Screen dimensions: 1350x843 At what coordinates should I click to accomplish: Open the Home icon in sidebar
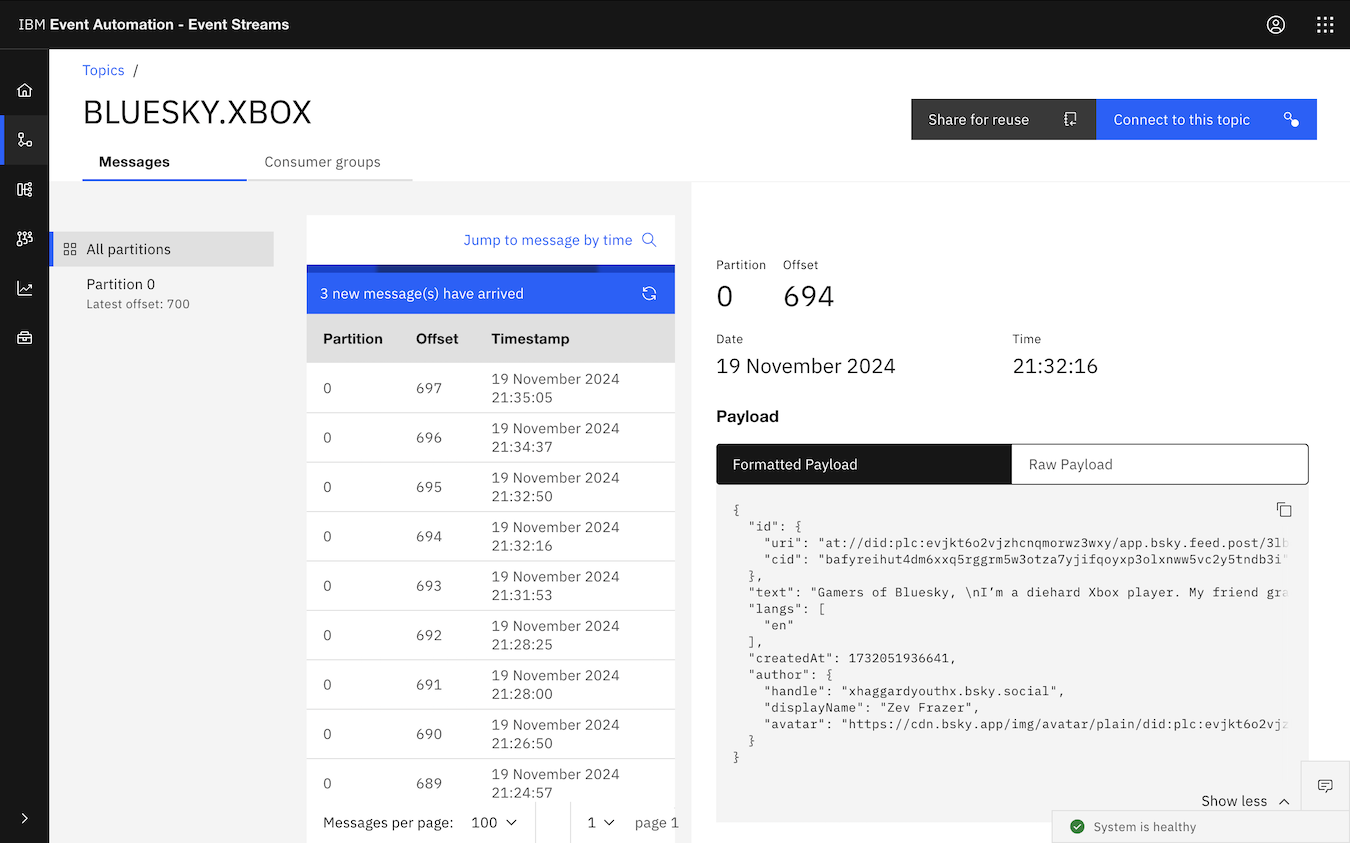coord(24,91)
